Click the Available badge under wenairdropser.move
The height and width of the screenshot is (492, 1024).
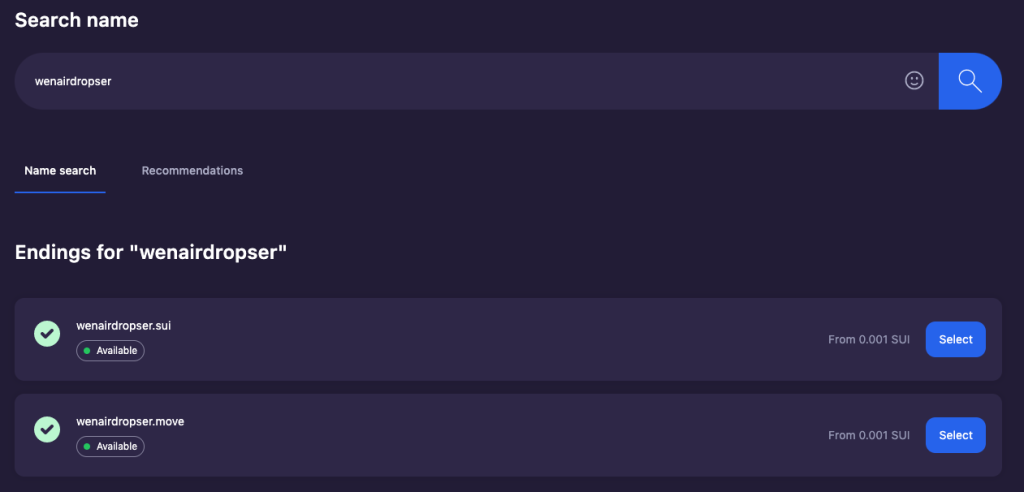tap(110, 446)
